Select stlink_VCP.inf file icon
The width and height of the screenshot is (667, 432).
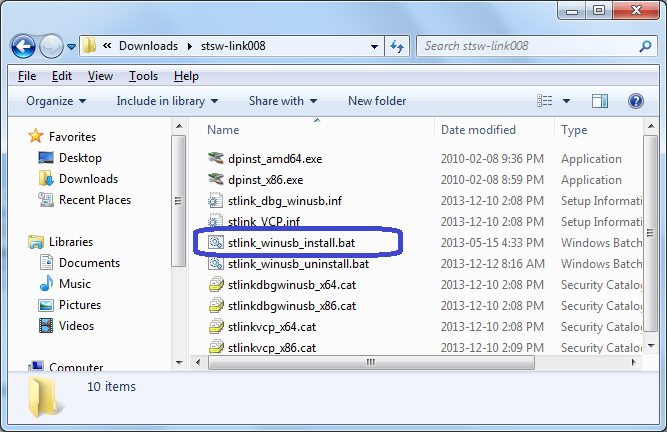pos(216,220)
